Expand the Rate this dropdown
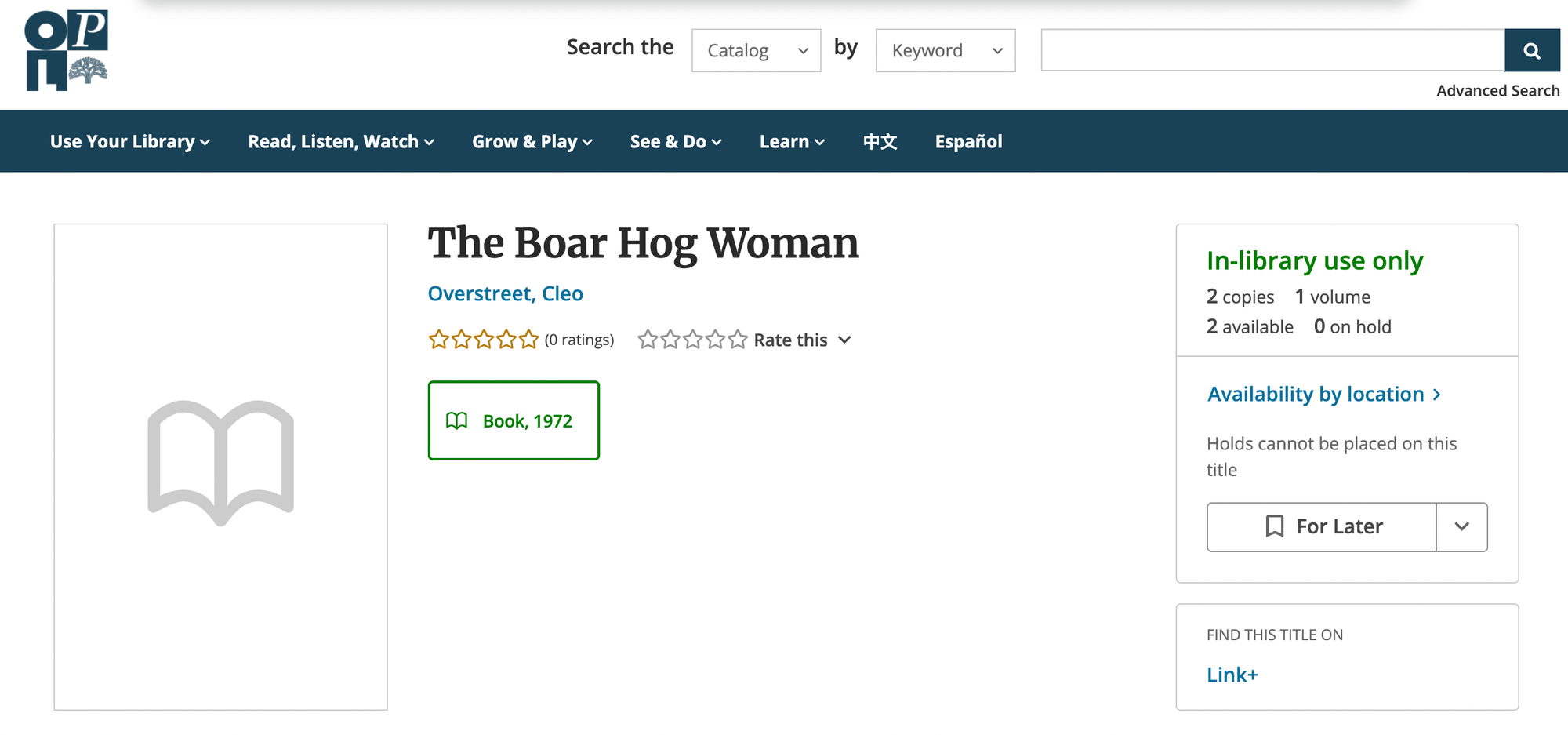Image resolution: width=1568 pixels, height=735 pixels. (844, 340)
